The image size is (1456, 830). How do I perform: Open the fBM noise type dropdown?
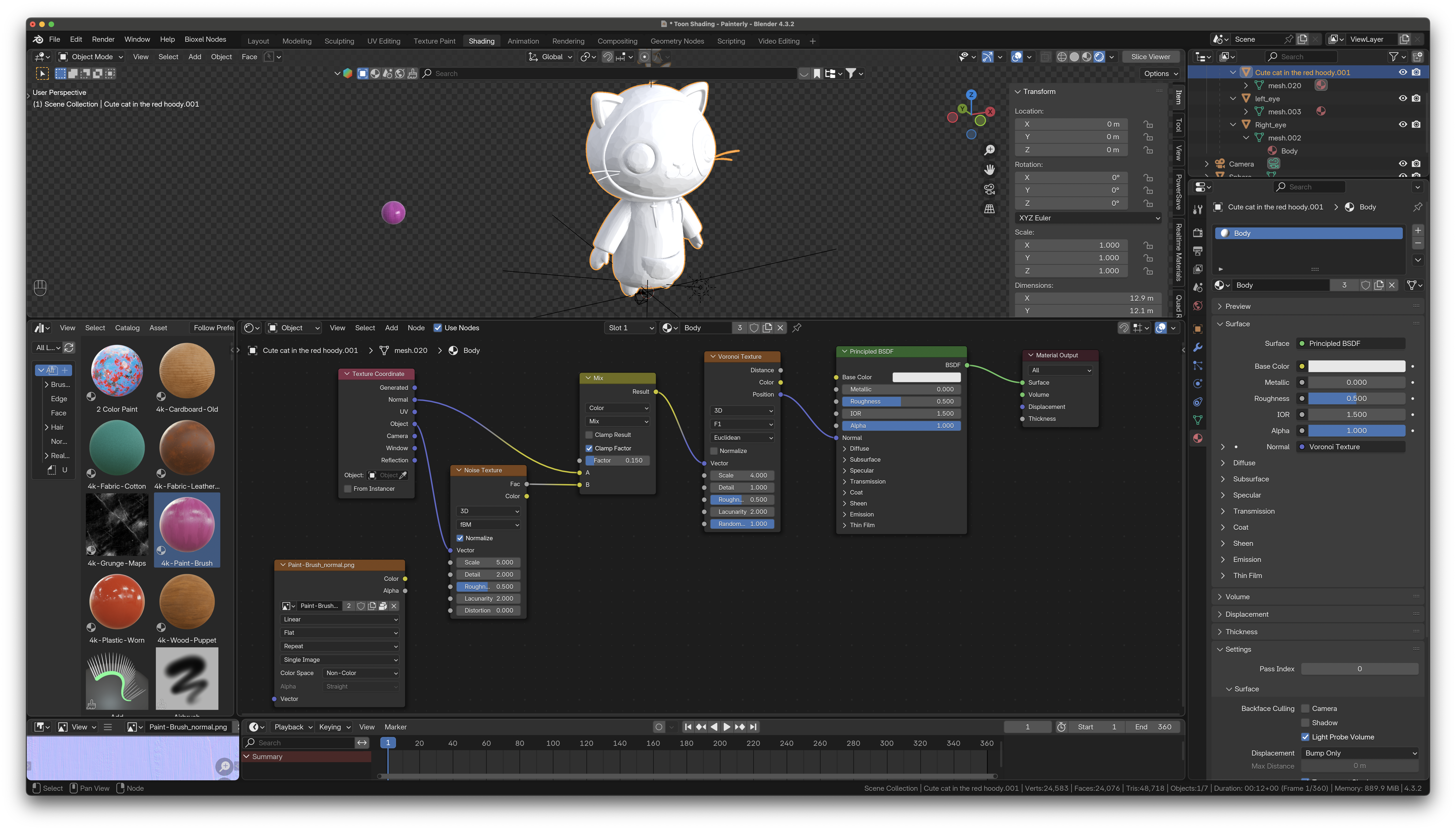489,525
